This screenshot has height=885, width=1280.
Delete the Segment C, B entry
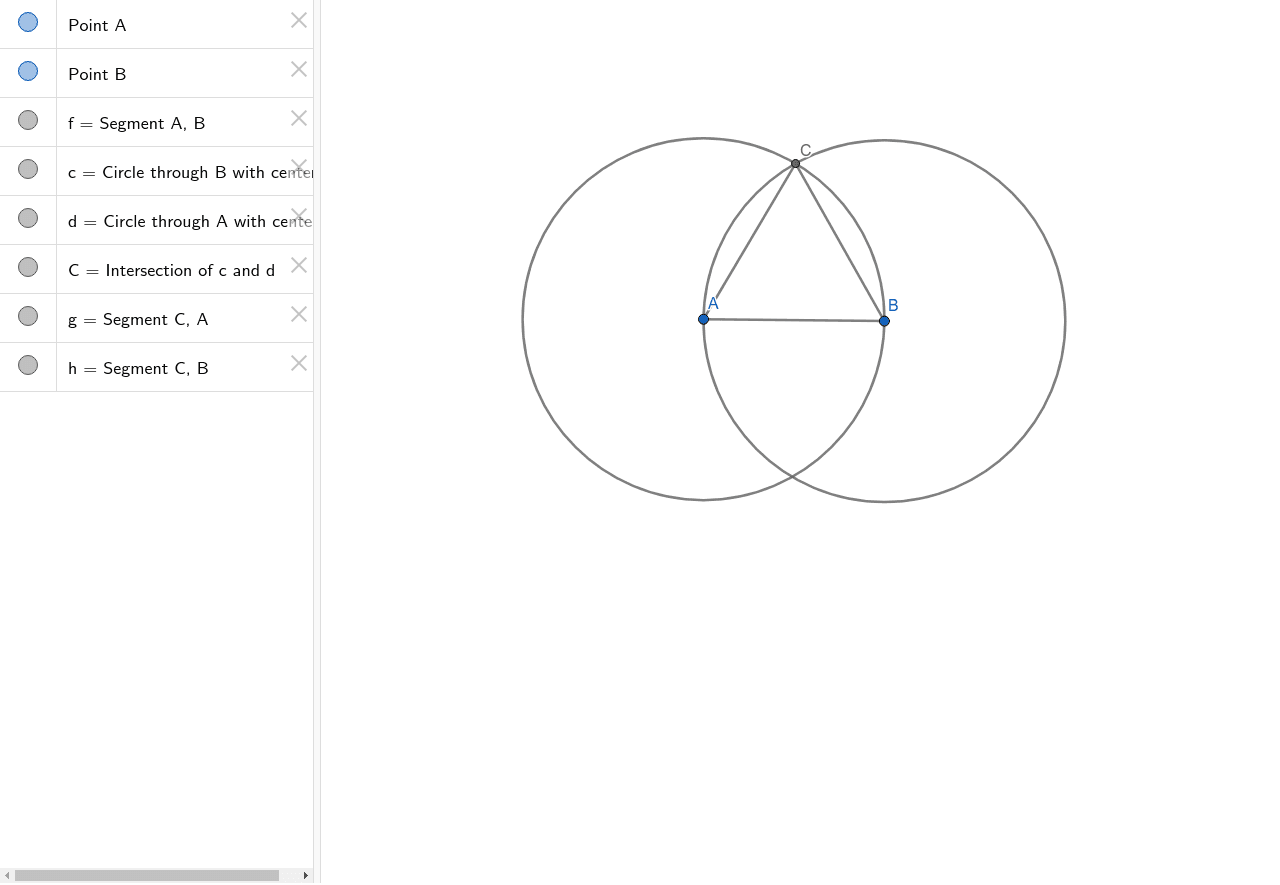coord(299,363)
